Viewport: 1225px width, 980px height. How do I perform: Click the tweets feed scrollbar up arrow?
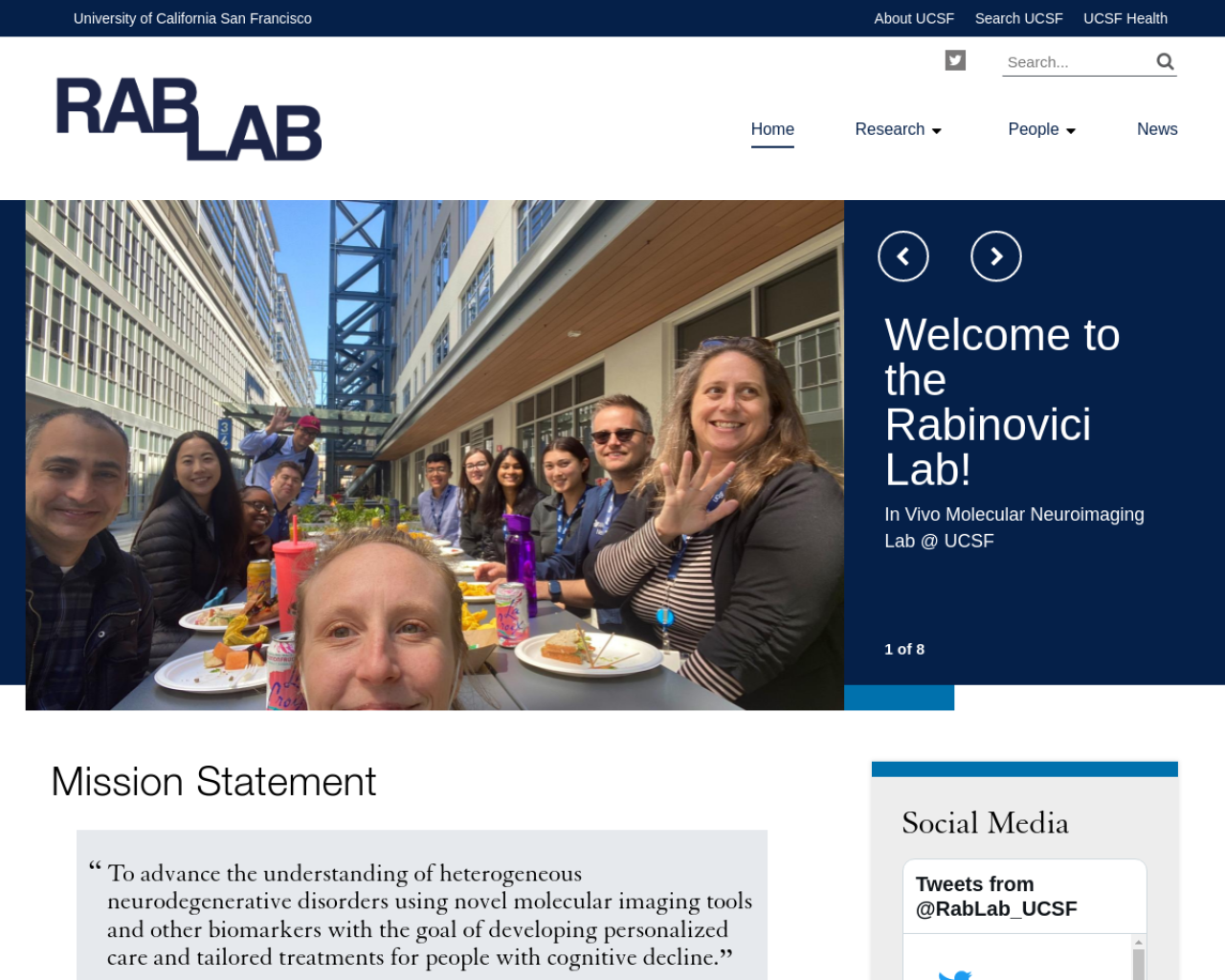(x=1139, y=943)
